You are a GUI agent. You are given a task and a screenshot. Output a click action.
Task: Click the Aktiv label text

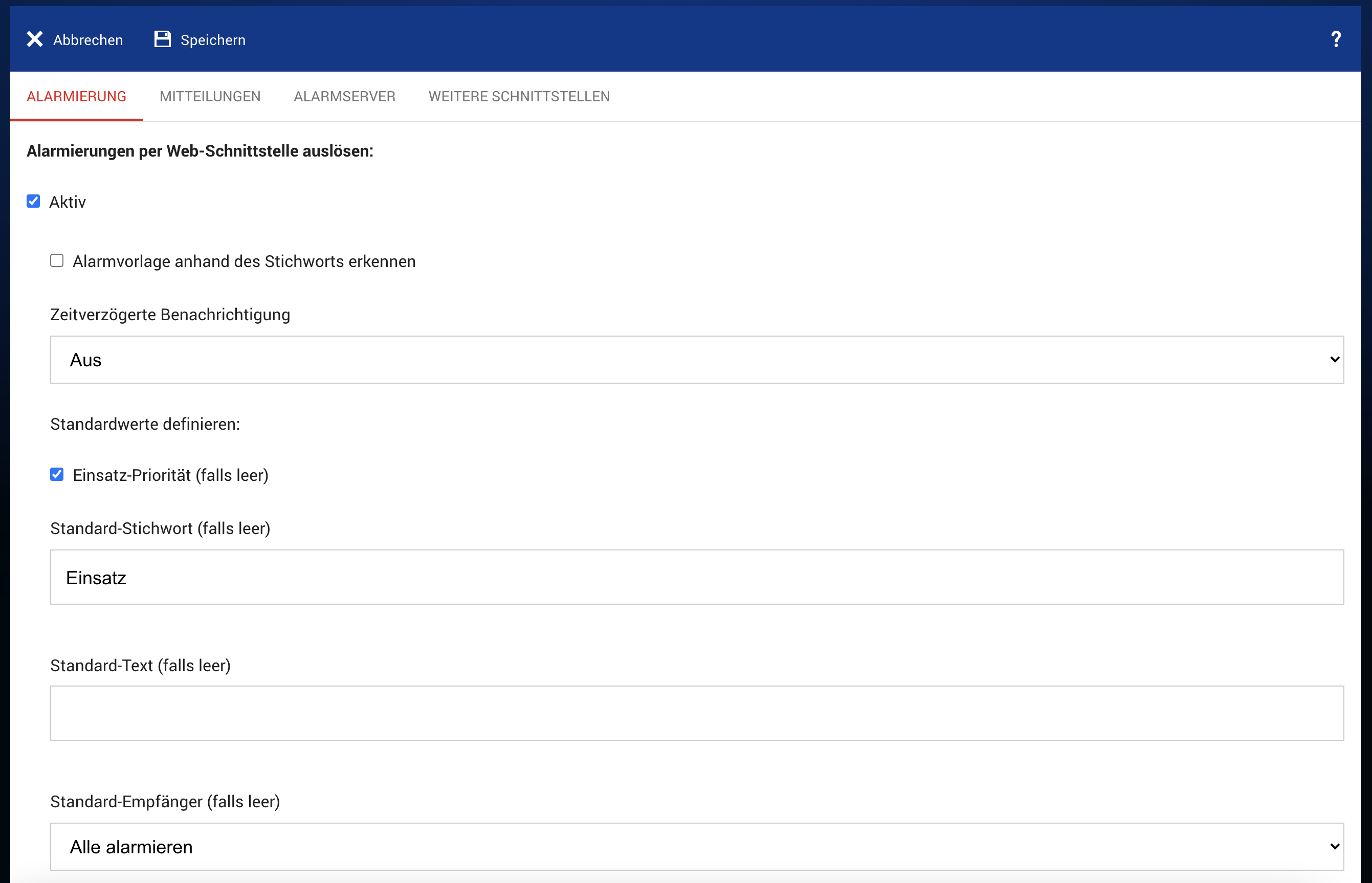[68, 202]
